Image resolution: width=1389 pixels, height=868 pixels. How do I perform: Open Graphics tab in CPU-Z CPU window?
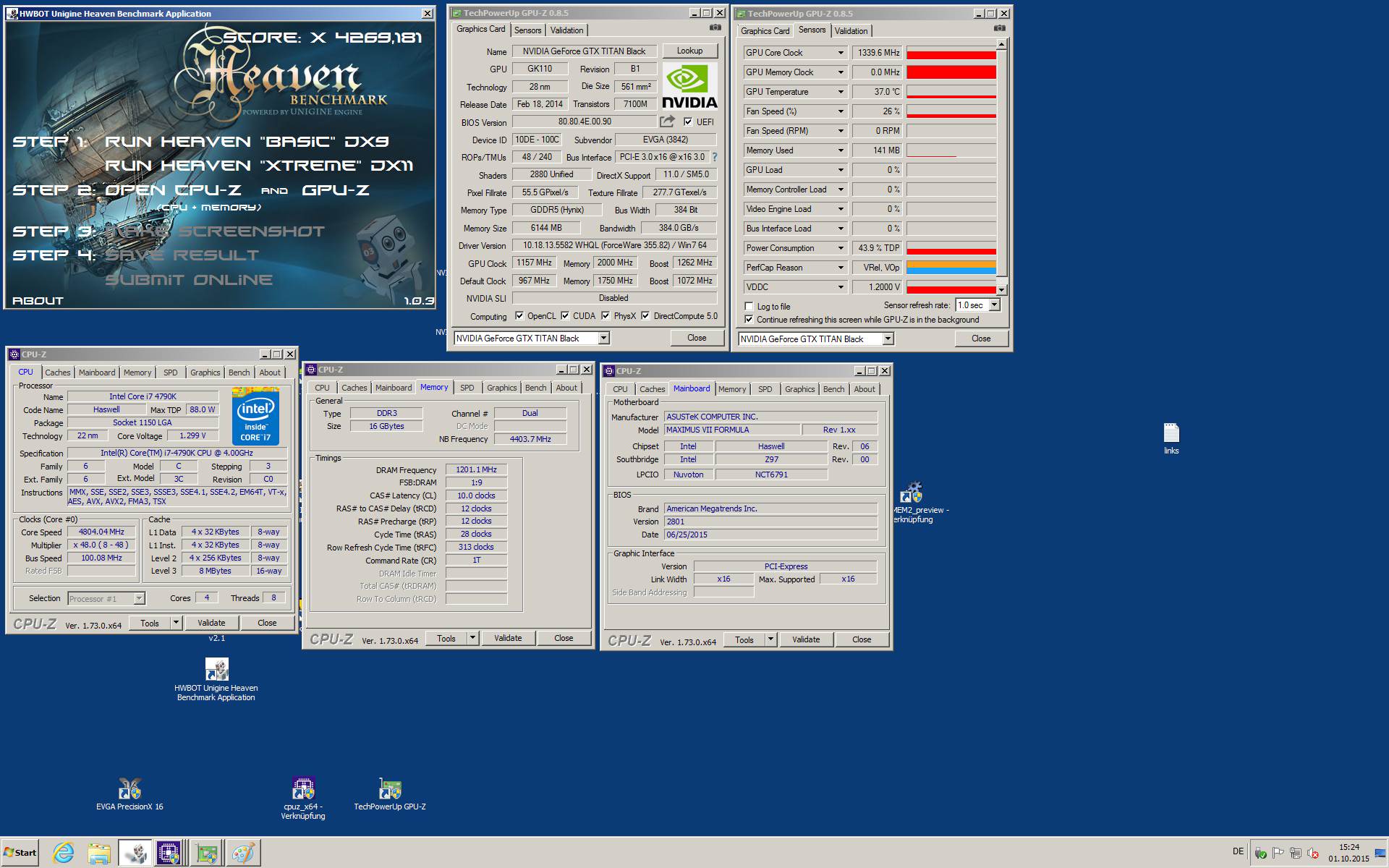205,373
